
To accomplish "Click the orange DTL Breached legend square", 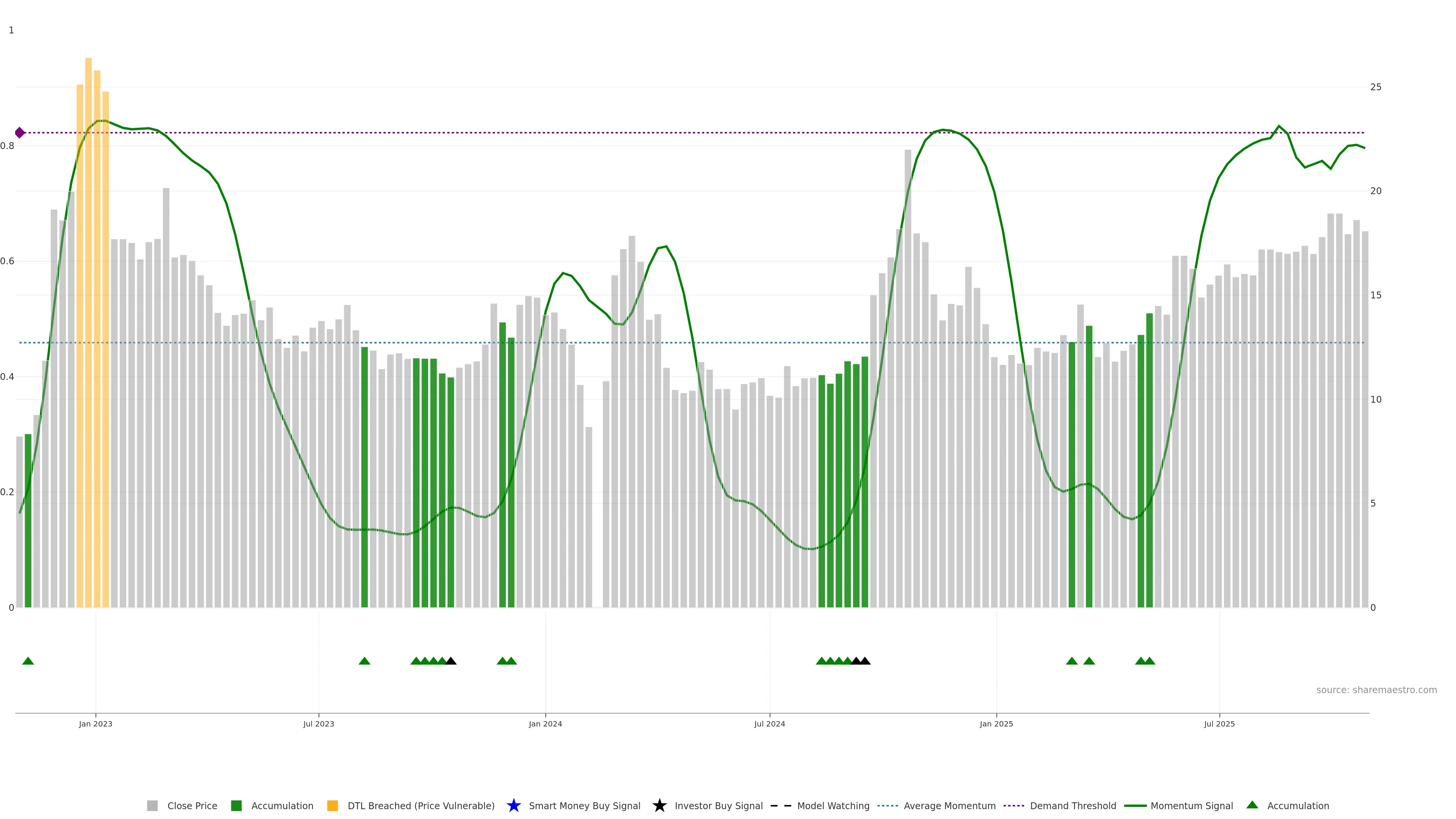I will (333, 805).
